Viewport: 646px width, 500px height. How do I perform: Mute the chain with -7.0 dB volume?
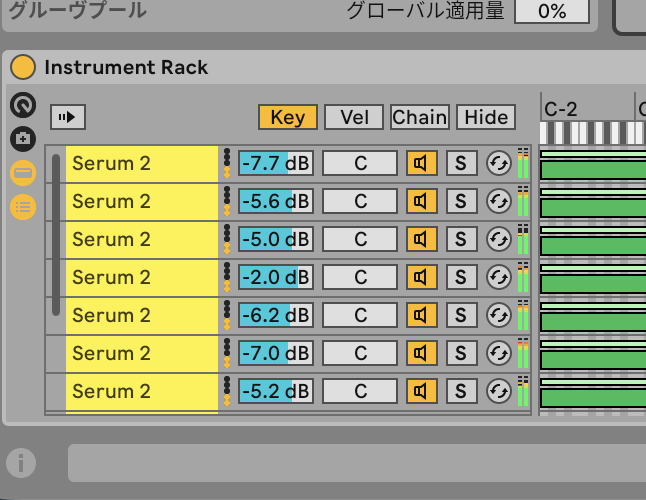click(x=421, y=353)
